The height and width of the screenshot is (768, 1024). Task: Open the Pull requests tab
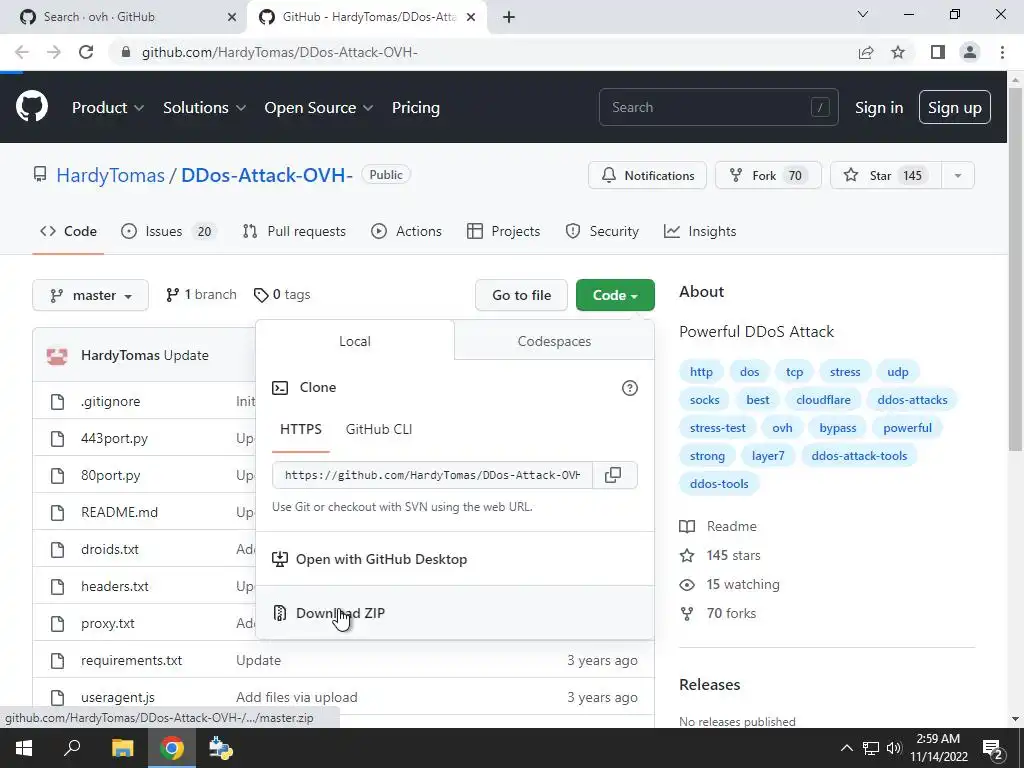point(294,231)
